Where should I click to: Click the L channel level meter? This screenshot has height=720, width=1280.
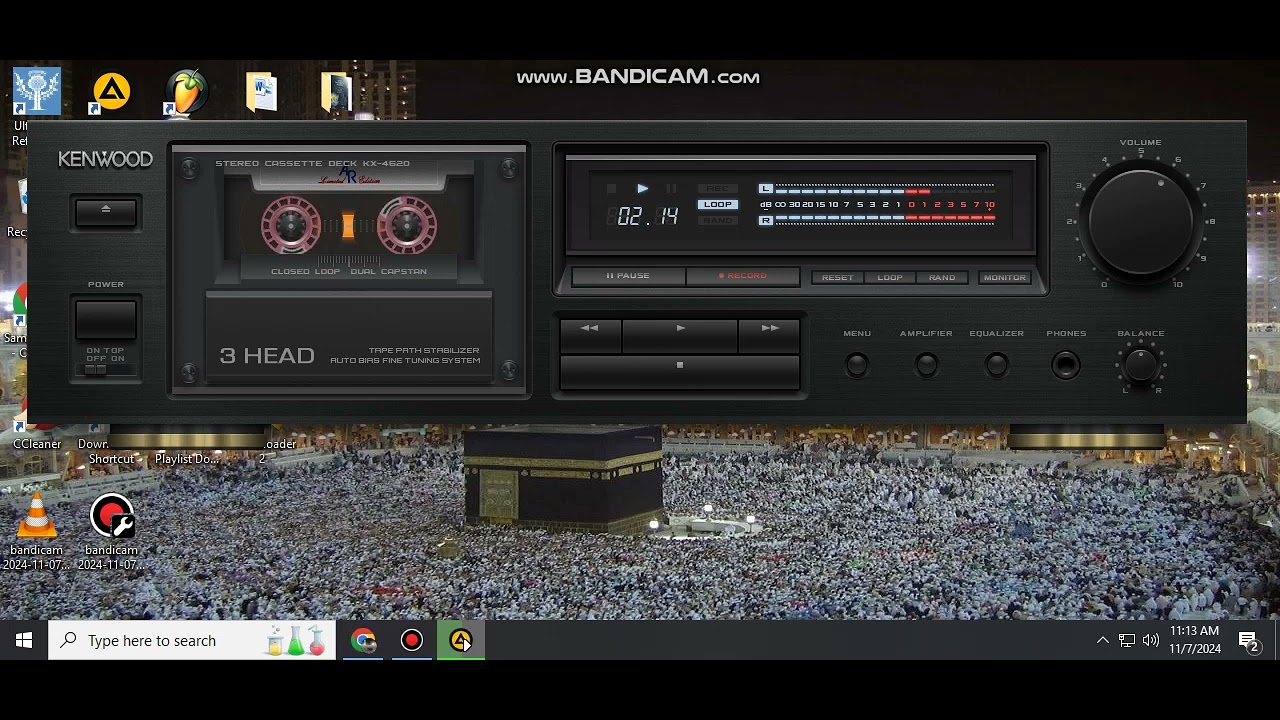tap(876, 189)
